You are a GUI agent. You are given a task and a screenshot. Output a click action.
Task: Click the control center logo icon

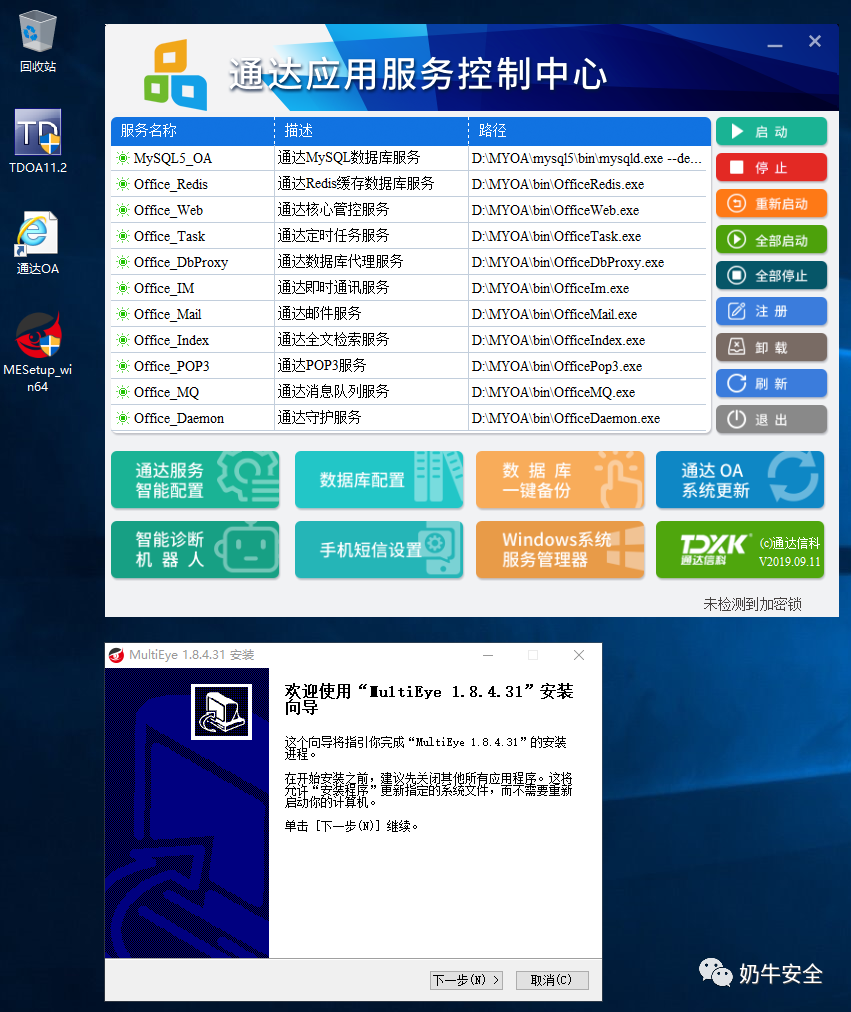tap(175, 75)
